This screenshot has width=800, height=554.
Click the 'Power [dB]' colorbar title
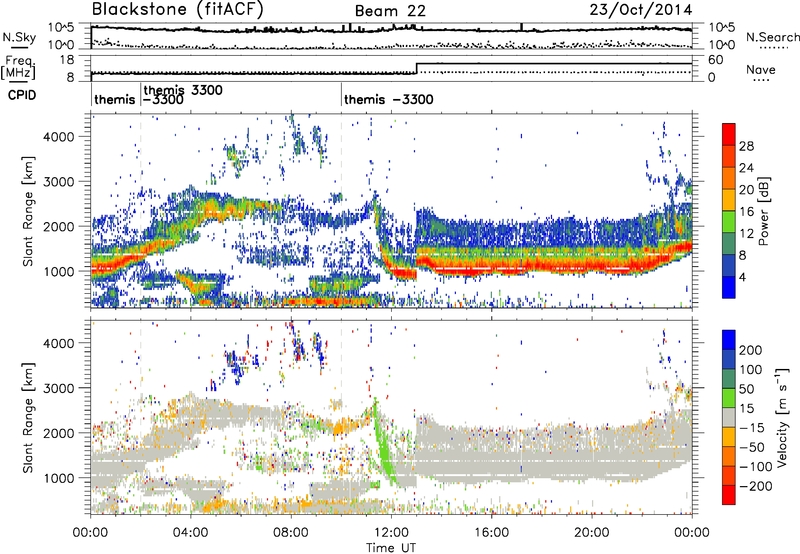pos(763,211)
